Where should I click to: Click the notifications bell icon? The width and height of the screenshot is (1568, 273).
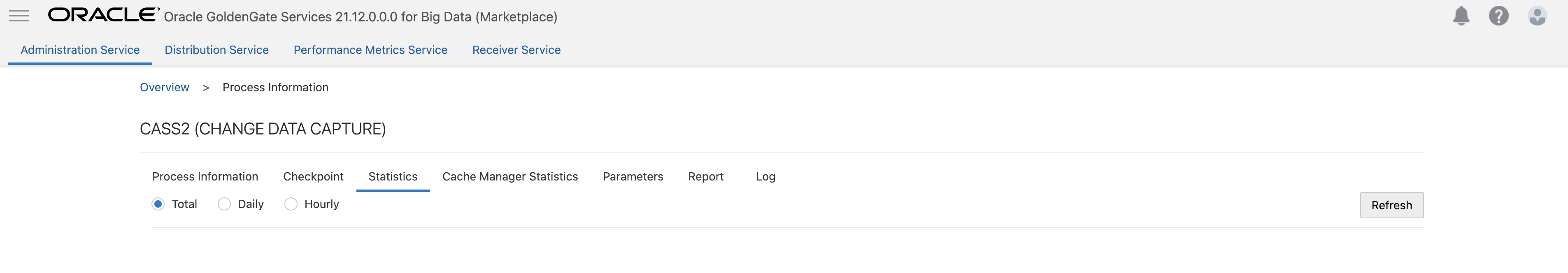click(1461, 16)
